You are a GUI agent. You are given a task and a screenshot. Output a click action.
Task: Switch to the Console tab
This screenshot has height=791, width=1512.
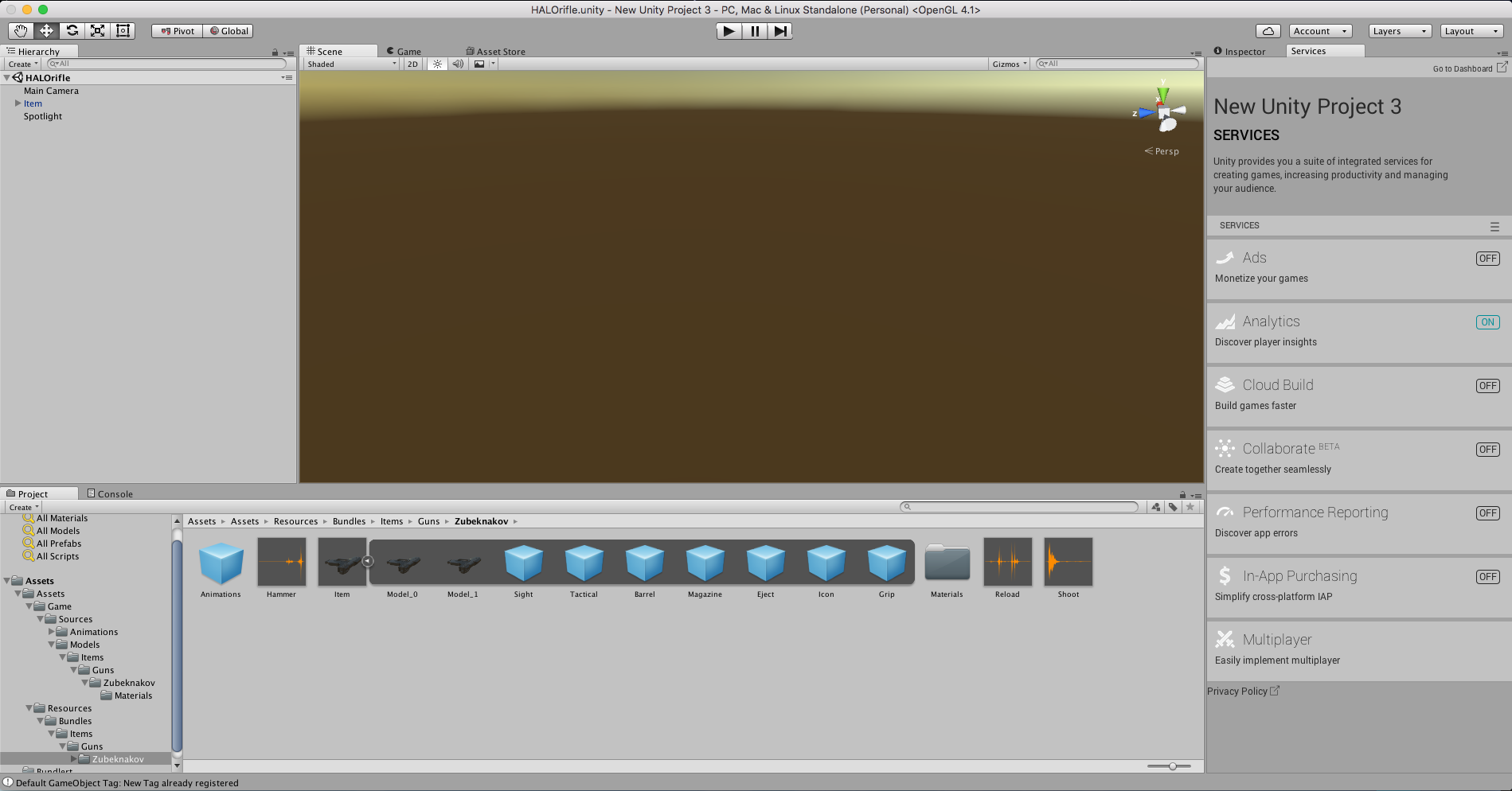pyautogui.click(x=110, y=494)
